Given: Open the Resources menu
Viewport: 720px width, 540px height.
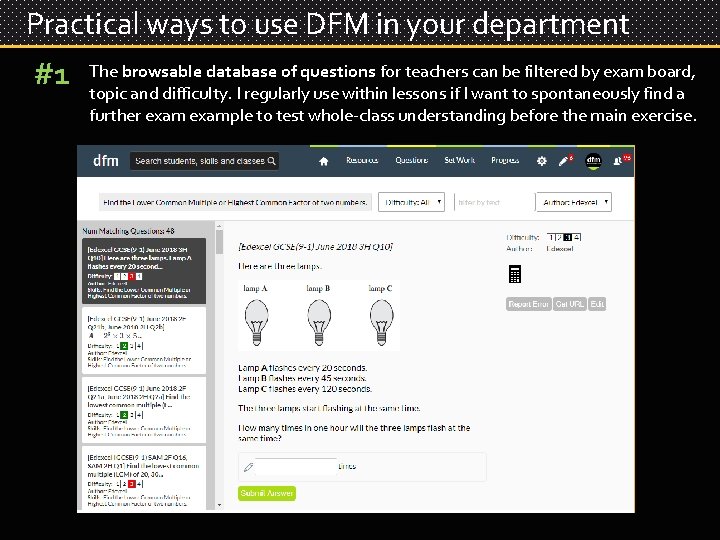Looking at the screenshot, I should [x=362, y=160].
